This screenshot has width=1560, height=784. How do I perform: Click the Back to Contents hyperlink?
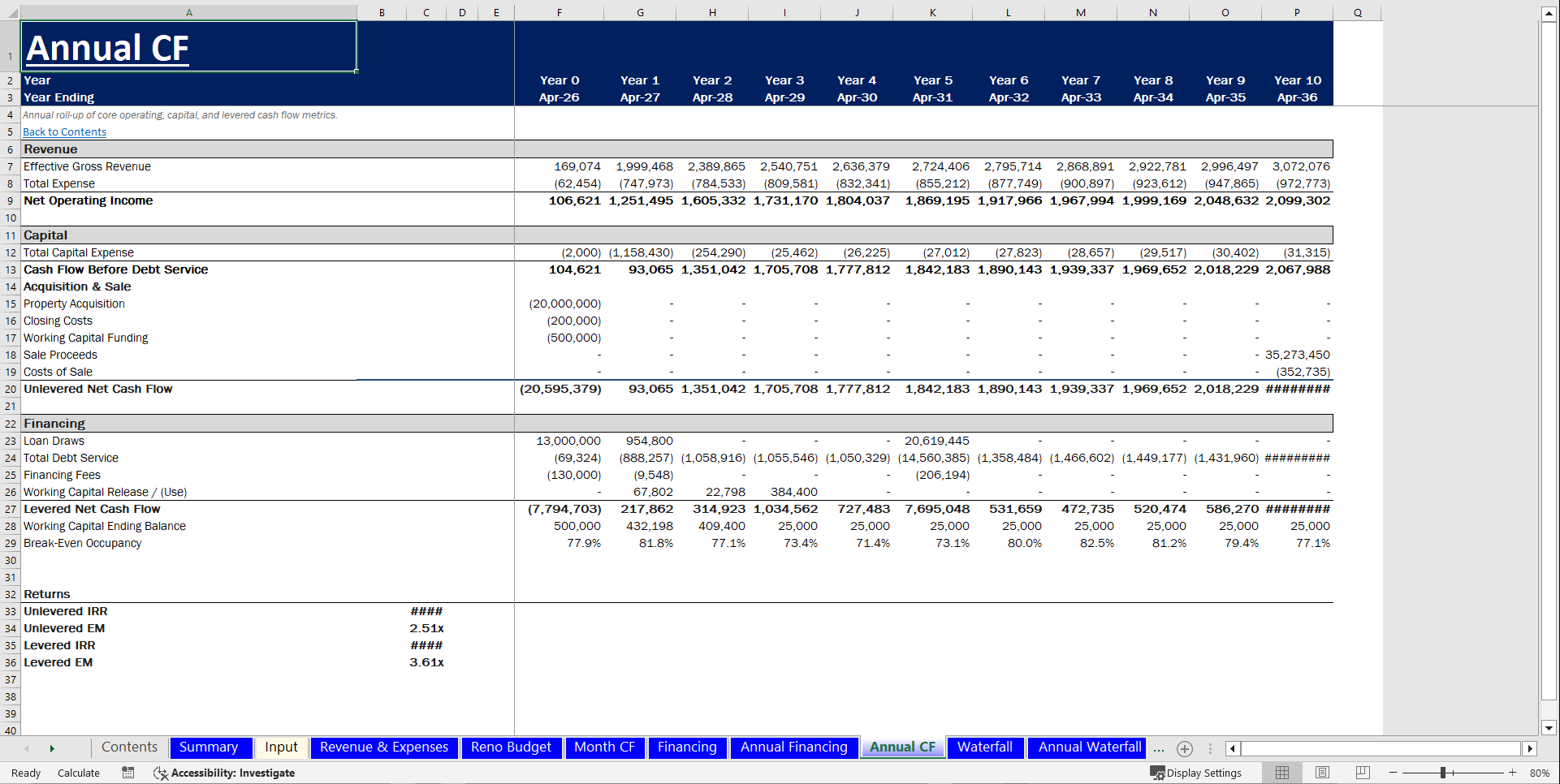pyautogui.click(x=64, y=131)
